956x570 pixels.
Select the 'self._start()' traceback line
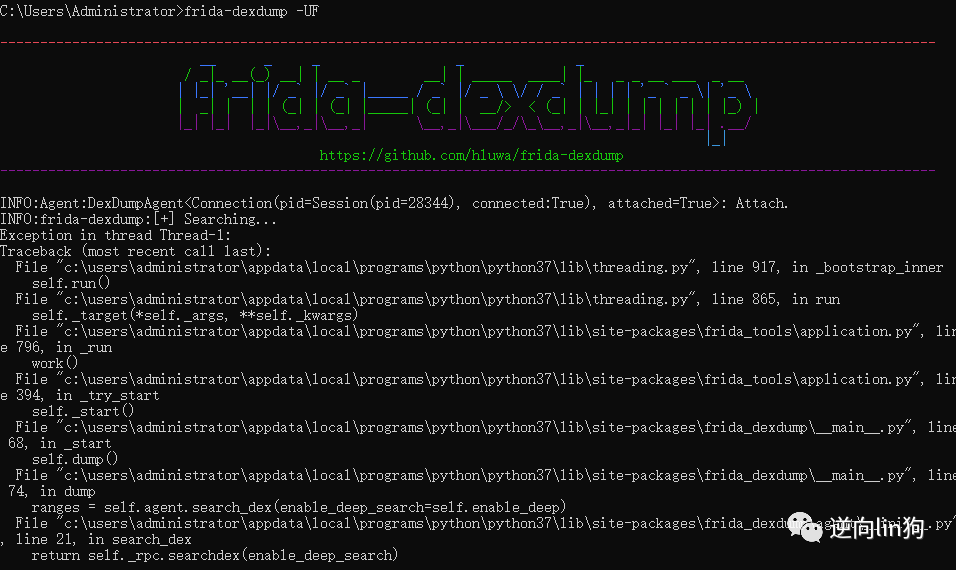click(83, 411)
